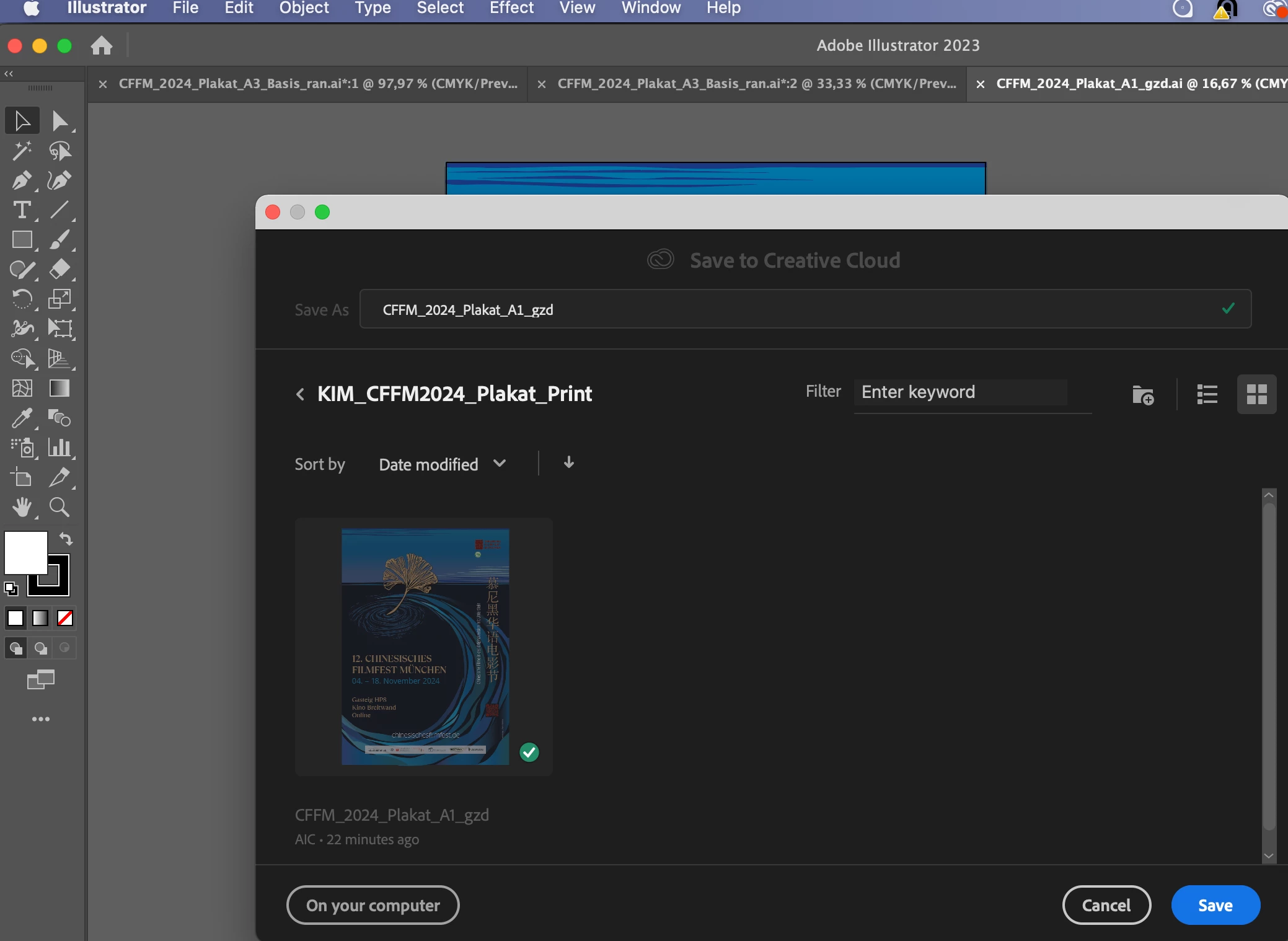Open the Effect menu

point(511,8)
